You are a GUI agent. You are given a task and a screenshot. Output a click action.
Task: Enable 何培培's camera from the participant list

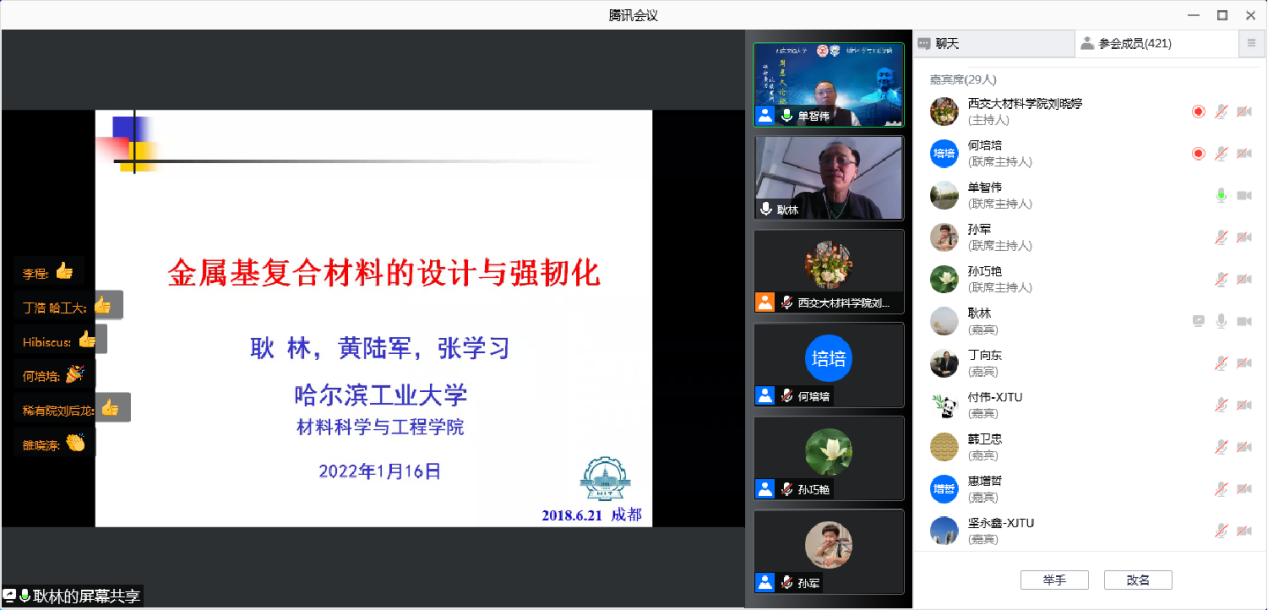[x=1243, y=153]
